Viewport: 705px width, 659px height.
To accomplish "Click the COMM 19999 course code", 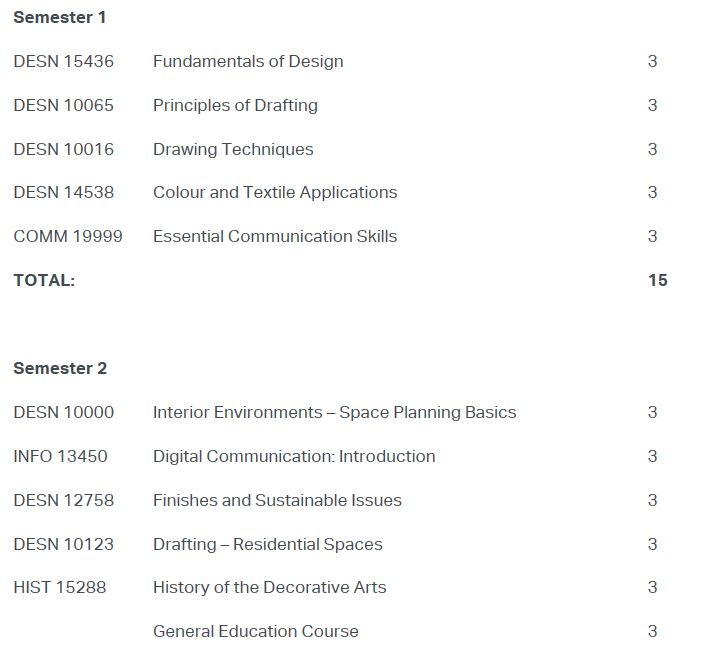I will click(x=68, y=236).
